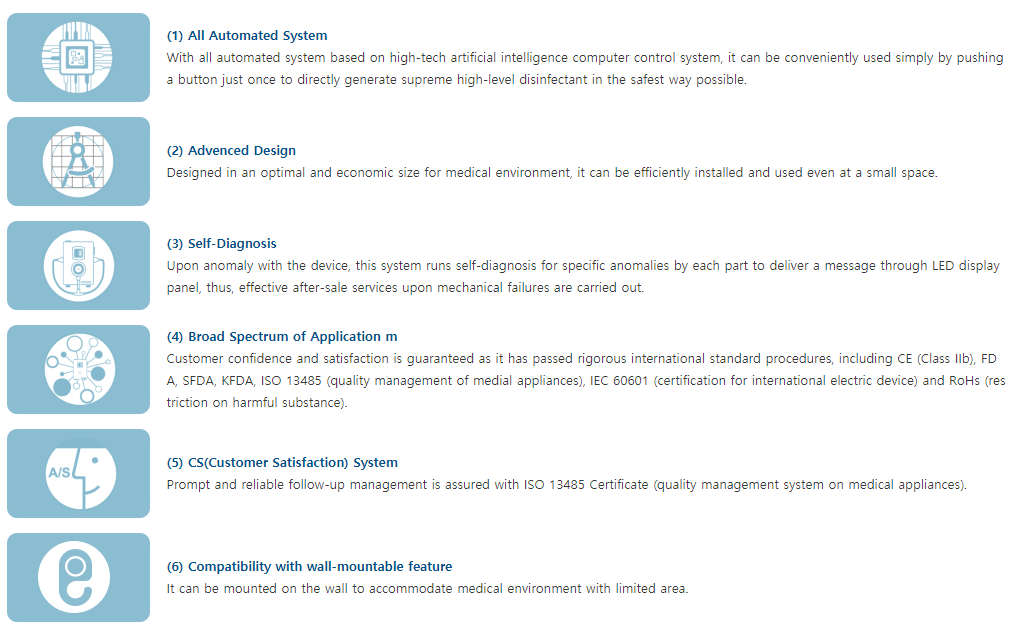Click "(6) Compatibility with wall-mountable feature" heading
1015x635 pixels.
pos(309,567)
